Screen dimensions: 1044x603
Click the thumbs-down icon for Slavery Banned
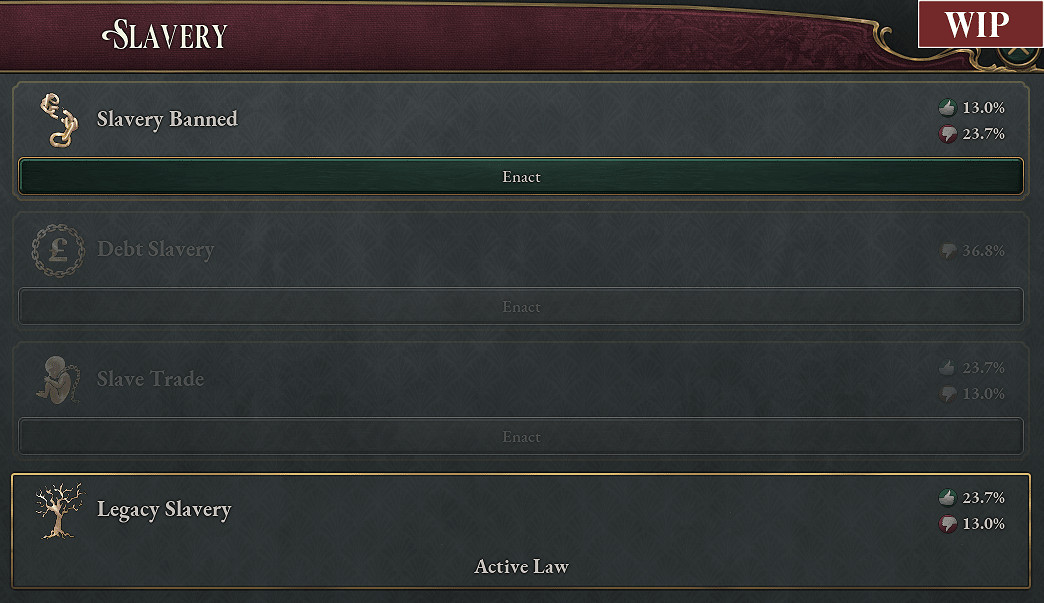pyautogui.click(x=947, y=134)
